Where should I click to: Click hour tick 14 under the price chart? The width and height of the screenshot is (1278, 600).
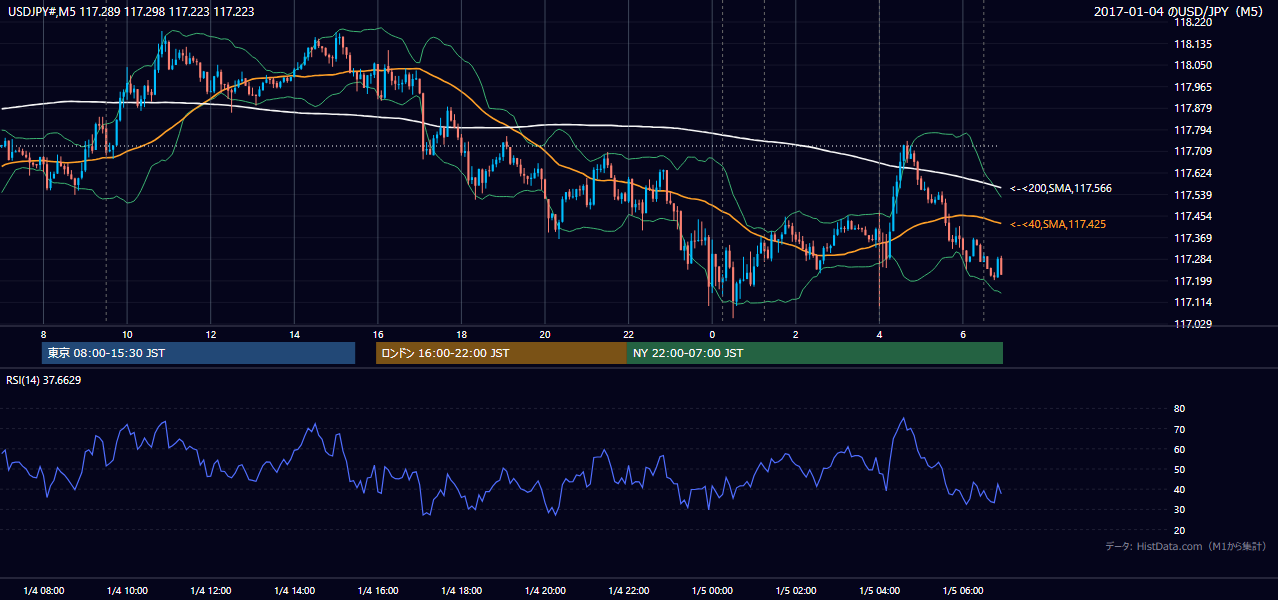point(294,334)
